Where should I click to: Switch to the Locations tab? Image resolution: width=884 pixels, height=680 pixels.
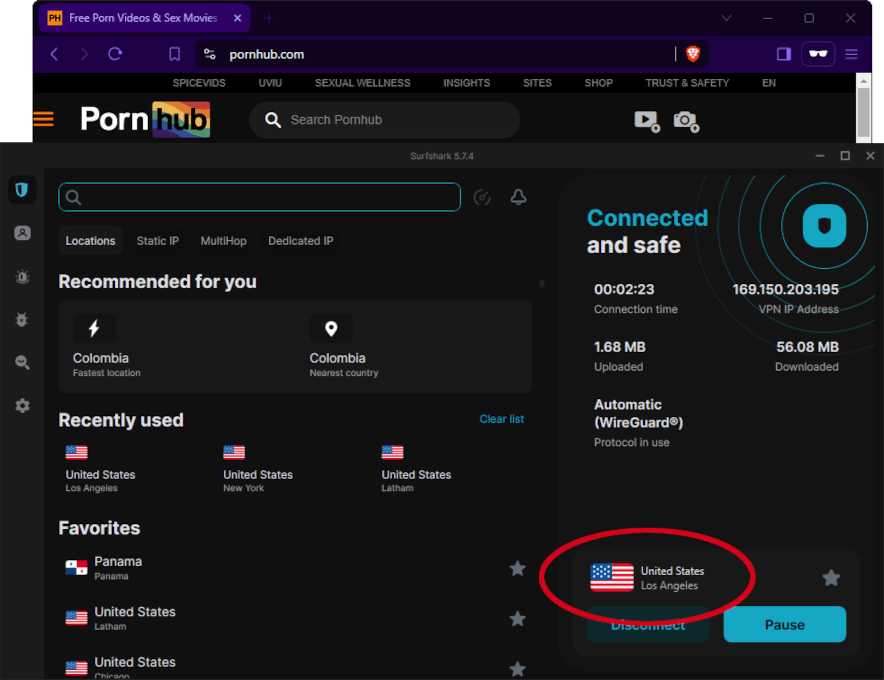pyautogui.click(x=90, y=241)
